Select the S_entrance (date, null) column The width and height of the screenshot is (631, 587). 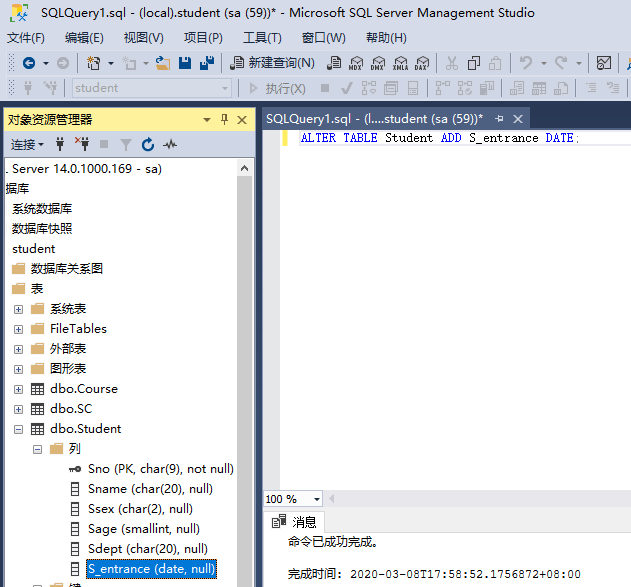pyautogui.click(x=152, y=569)
